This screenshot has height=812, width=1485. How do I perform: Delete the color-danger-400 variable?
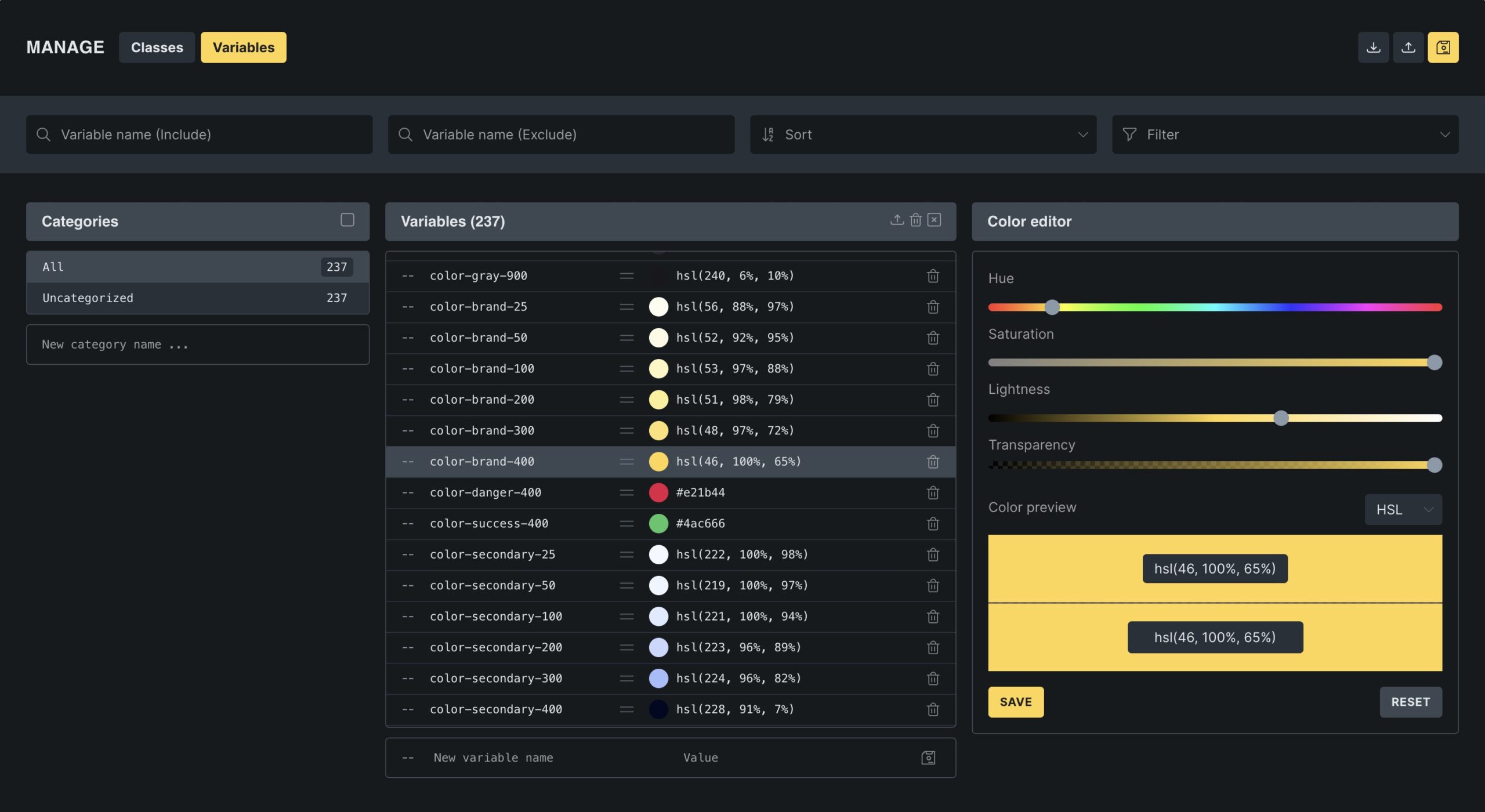933,493
